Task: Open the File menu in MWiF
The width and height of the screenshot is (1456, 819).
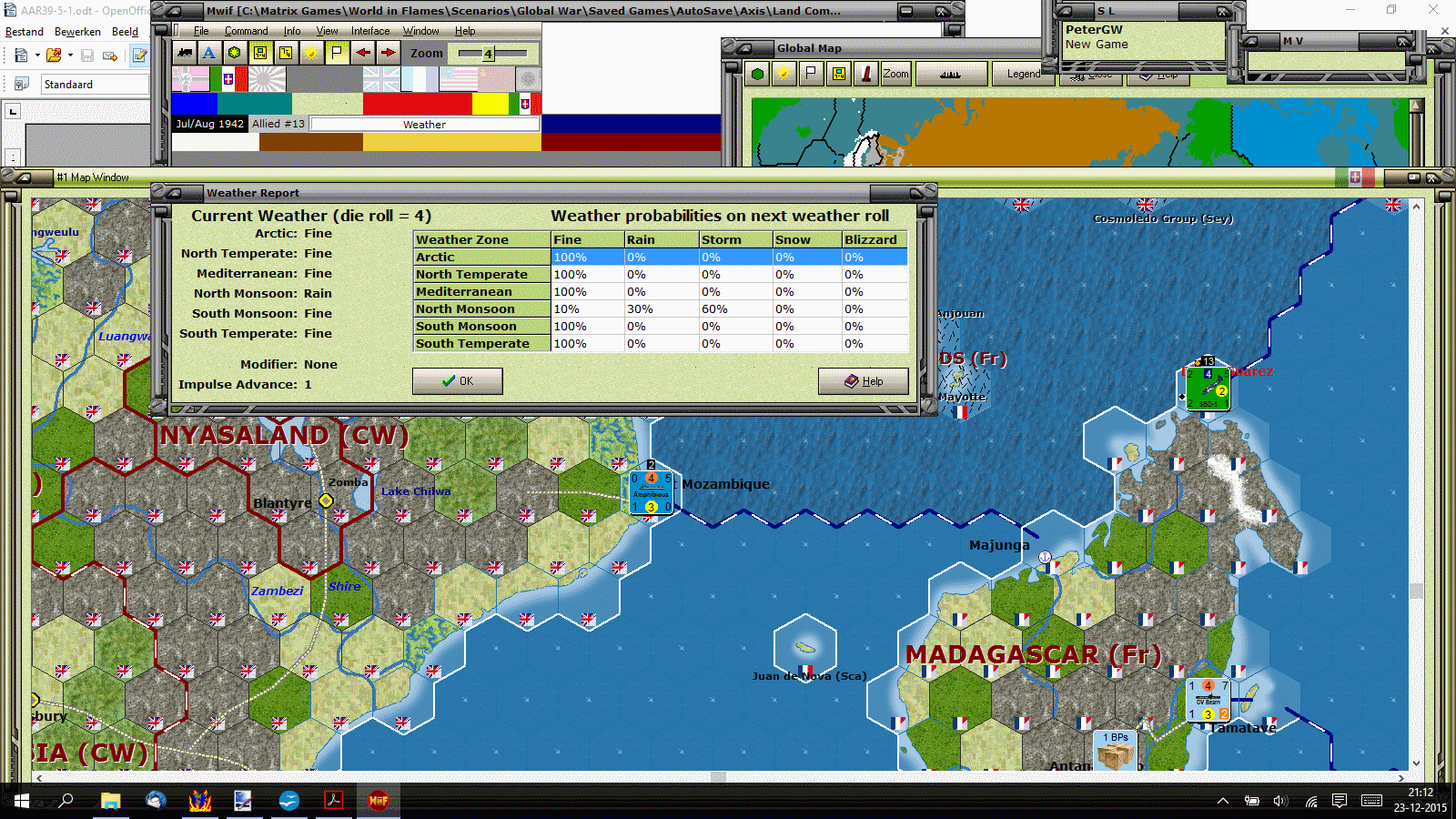Action: tap(201, 31)
